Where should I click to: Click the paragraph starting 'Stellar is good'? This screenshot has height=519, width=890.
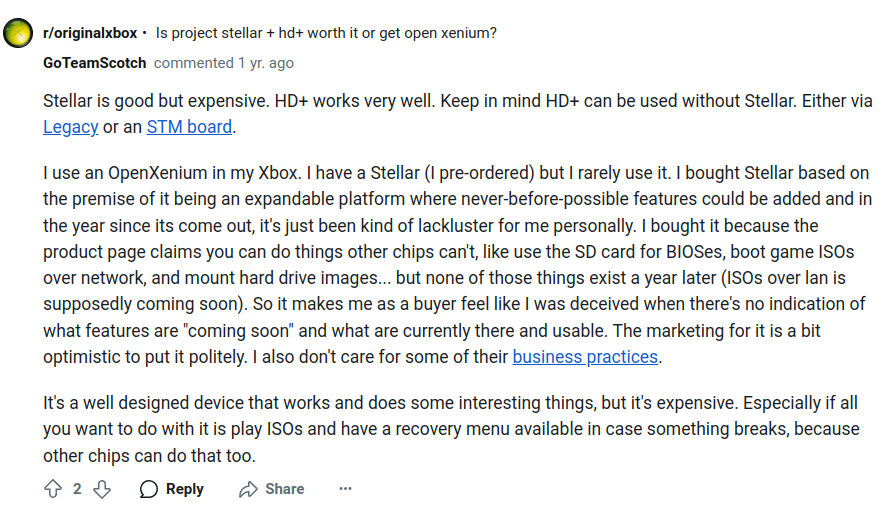(x=457, y=114)
